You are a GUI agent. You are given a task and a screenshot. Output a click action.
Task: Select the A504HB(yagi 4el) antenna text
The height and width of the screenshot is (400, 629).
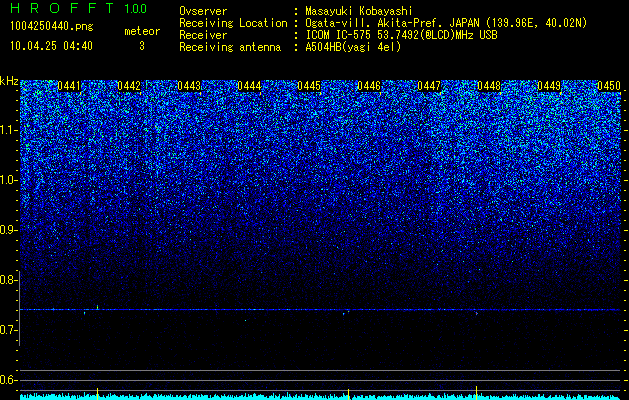click(353, 47)
